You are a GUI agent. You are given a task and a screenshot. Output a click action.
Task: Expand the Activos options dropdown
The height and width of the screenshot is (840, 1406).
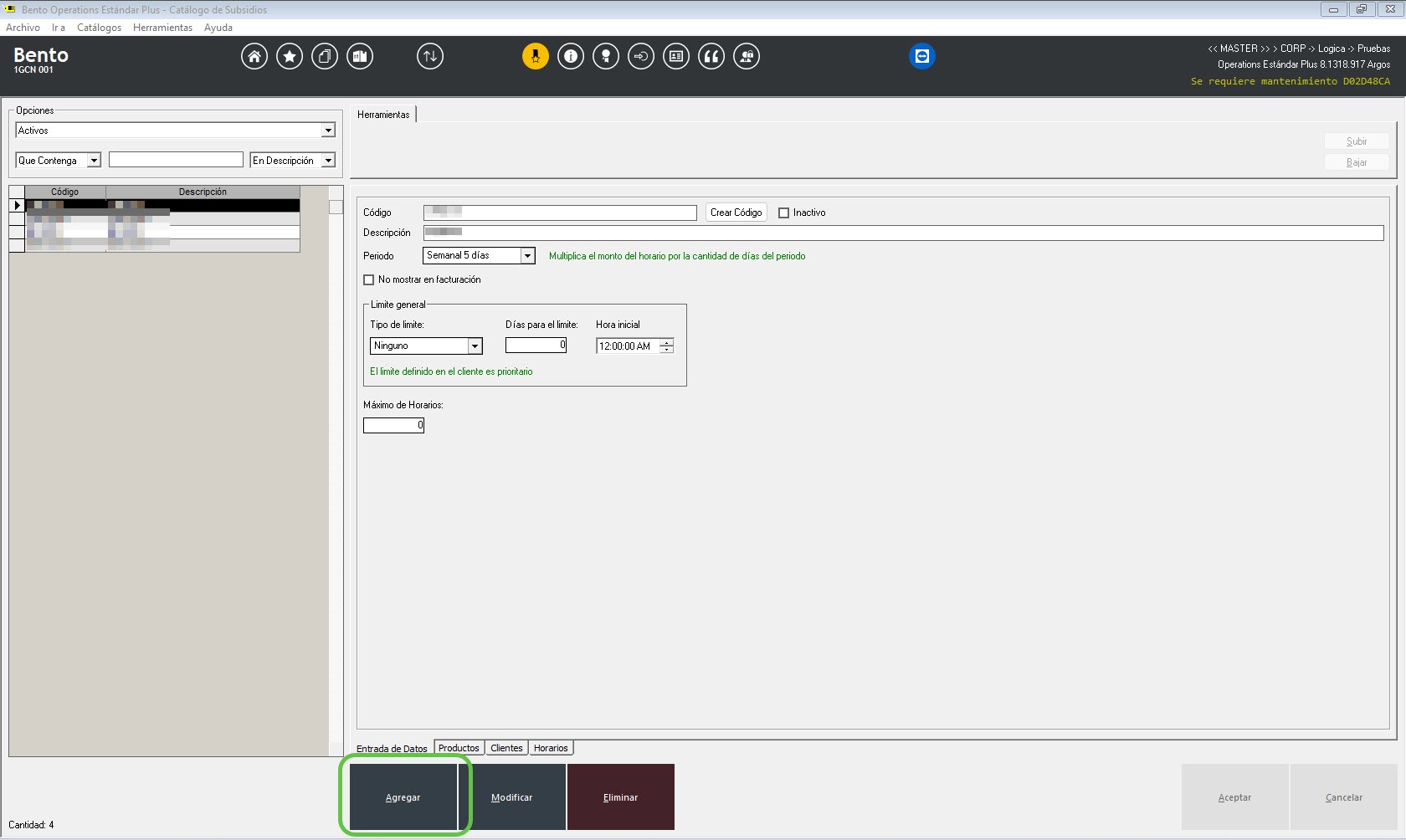click(x=329, y=131)
